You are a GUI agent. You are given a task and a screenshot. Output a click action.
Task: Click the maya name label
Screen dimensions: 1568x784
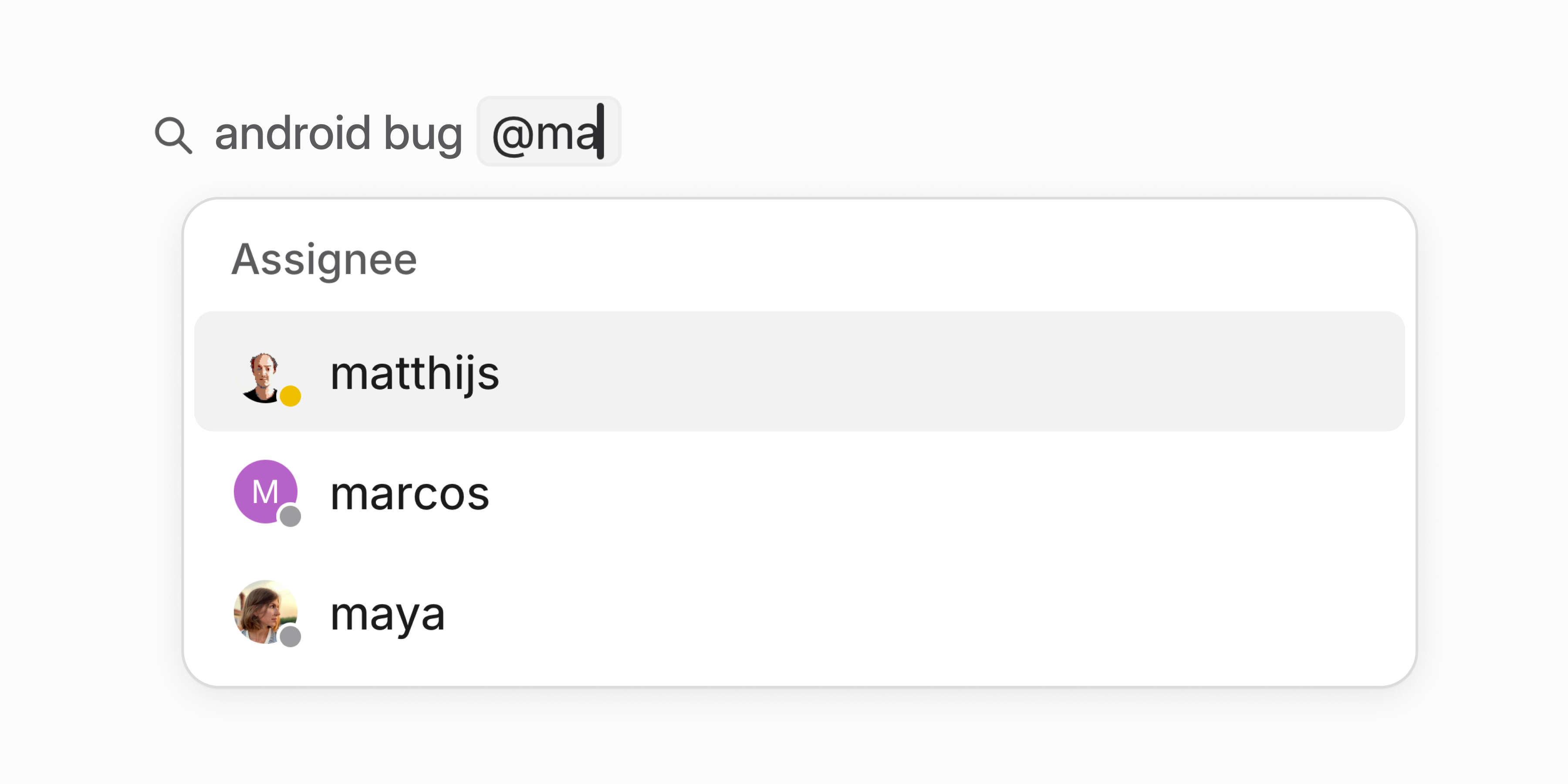387,614
